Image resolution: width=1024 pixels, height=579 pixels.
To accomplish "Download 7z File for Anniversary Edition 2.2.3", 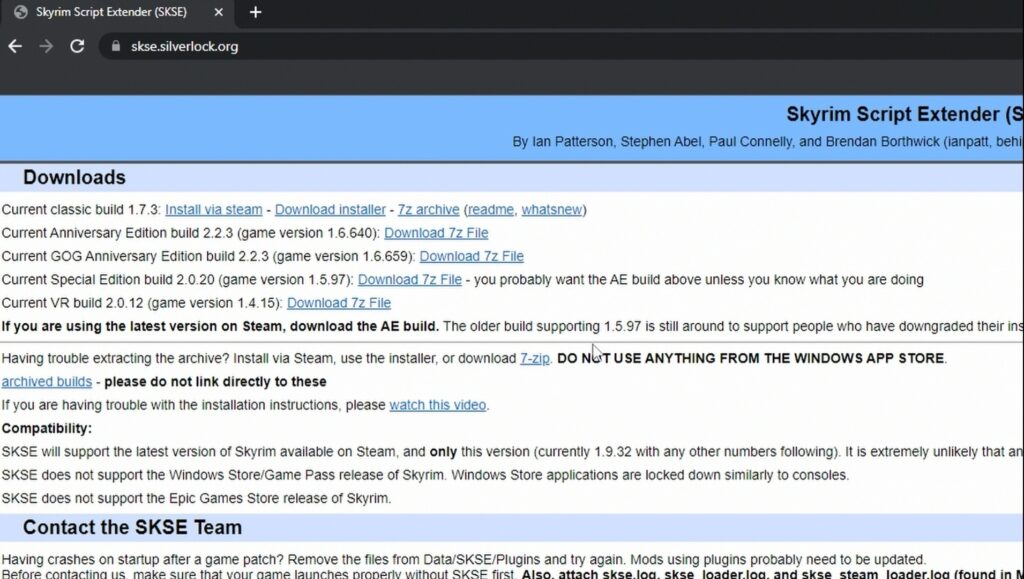I will pos(436,233).
